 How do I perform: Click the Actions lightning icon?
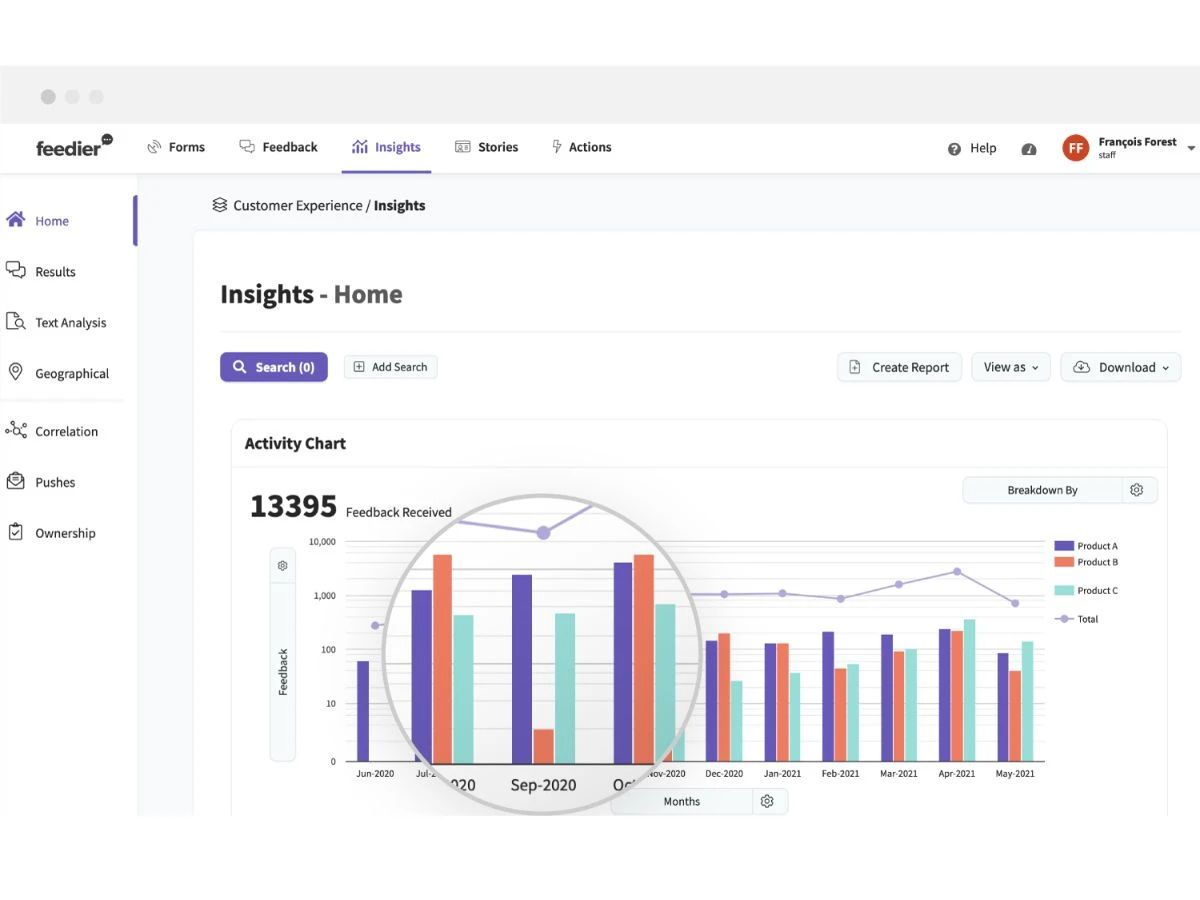click(557, 147)
